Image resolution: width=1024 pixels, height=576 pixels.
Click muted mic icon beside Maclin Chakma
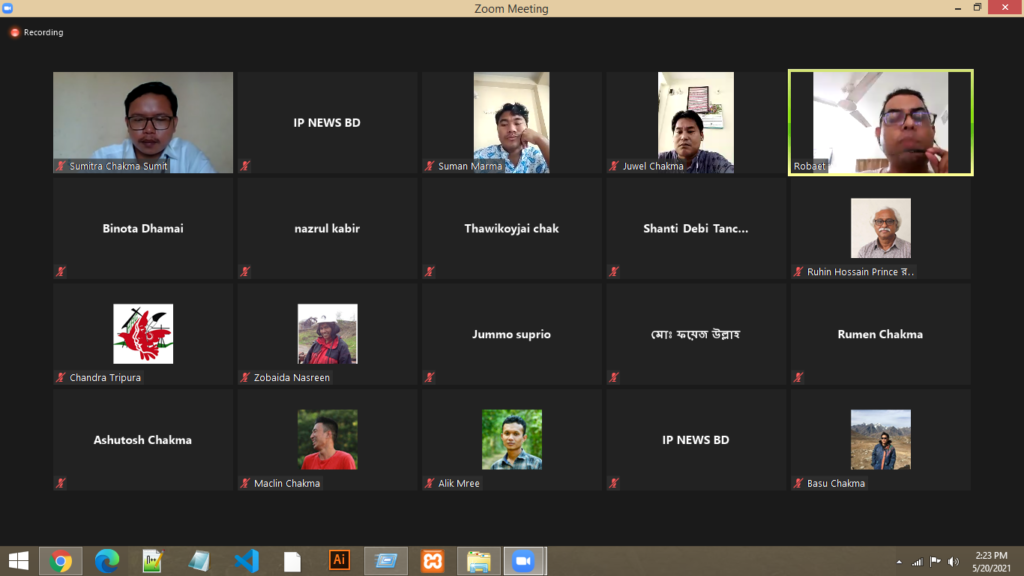click(x=246, y=483)
